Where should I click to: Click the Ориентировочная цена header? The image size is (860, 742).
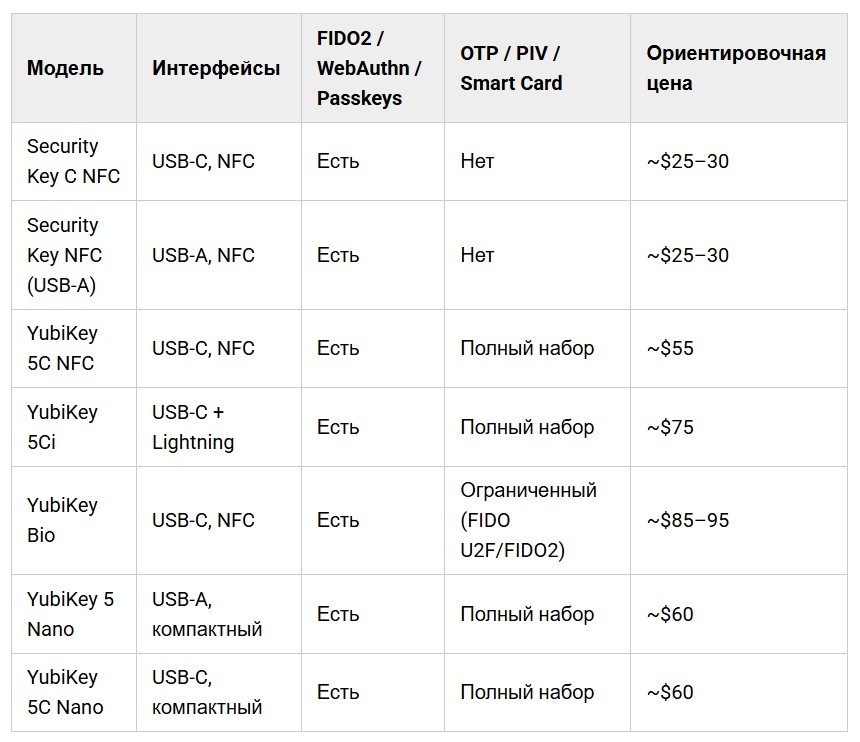[736, 68]
